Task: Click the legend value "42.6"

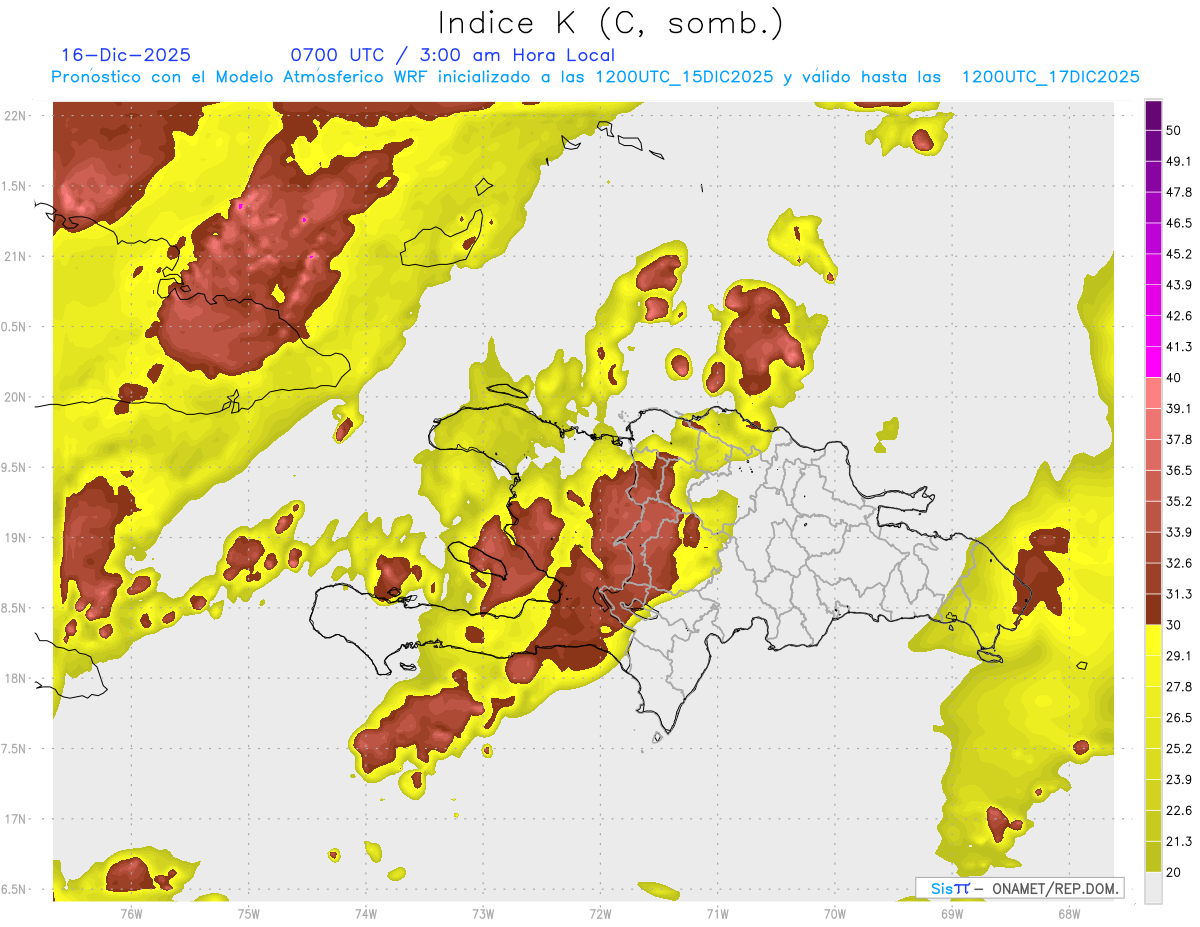Action: point(1179,316)
